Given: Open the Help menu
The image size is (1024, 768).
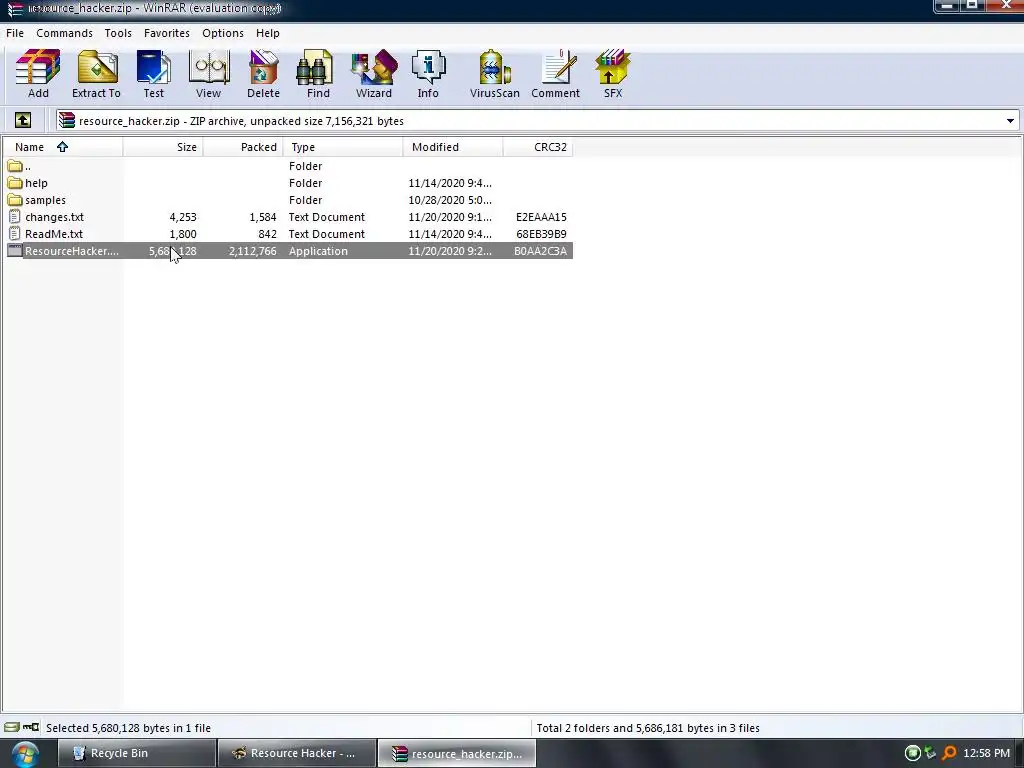Looking at the screenshot, I should pyautogui.click(x=268, y=33).
